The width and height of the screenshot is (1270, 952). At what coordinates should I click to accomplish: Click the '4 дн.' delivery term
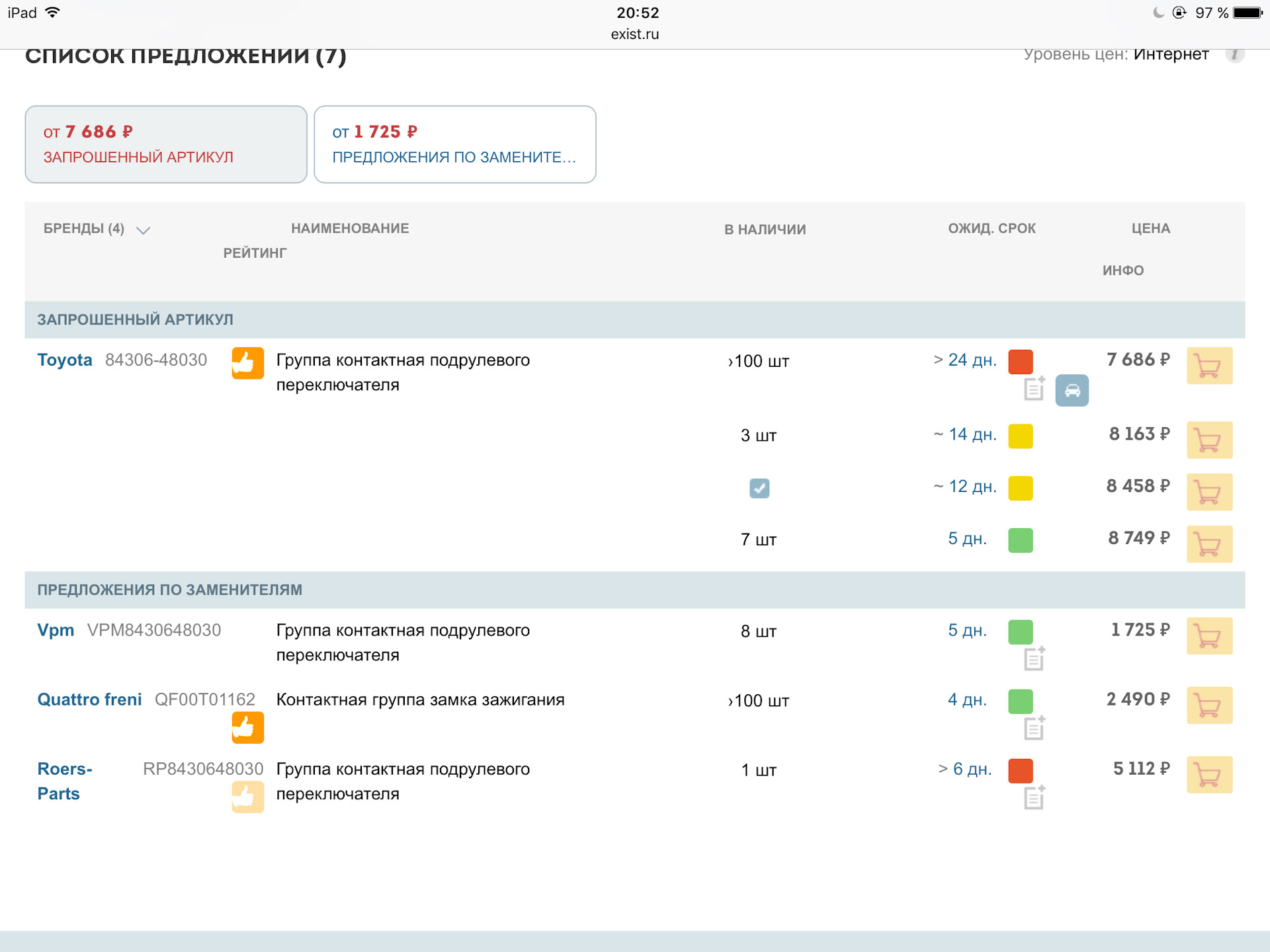pyautogui.click(x=967, y=699)
